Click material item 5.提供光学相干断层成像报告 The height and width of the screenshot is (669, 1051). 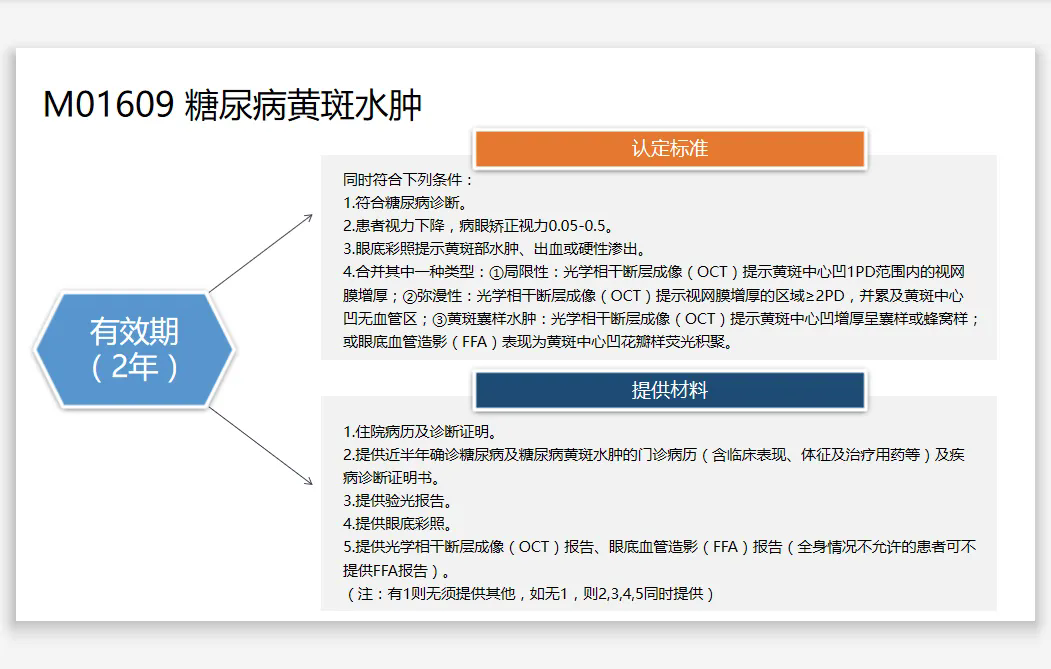coord(659,547)
